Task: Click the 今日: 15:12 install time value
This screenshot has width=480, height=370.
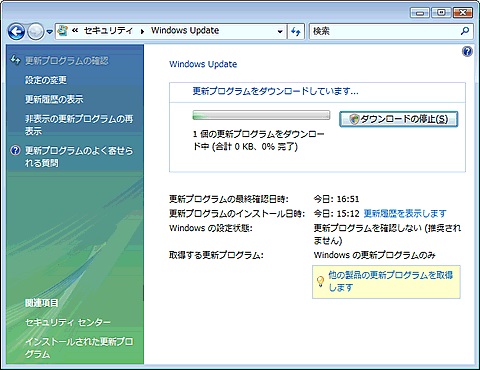Action: (x=336, y=213)
